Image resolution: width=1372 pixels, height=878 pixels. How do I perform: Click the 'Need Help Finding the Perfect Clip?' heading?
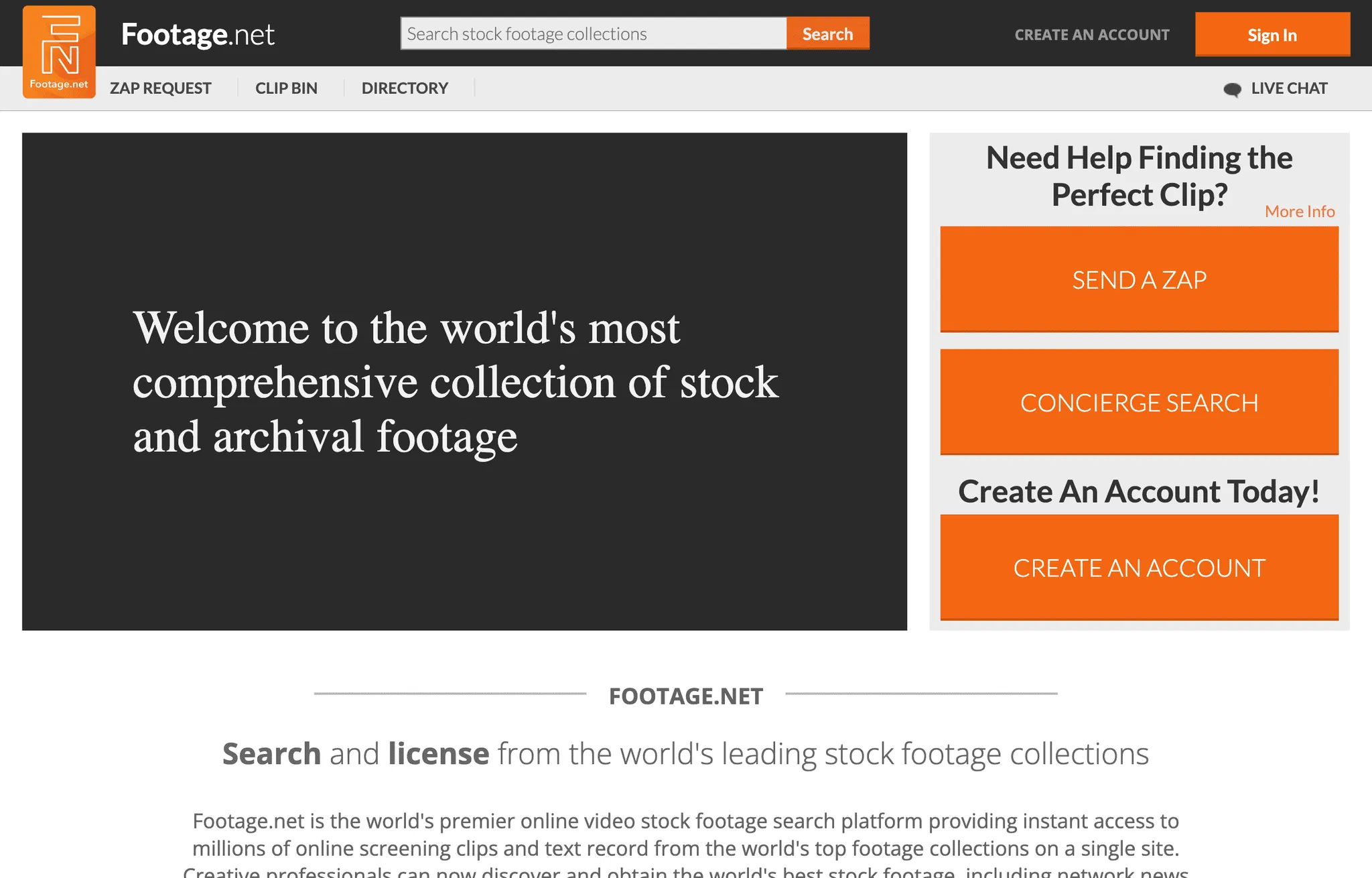pos(1139,176)
